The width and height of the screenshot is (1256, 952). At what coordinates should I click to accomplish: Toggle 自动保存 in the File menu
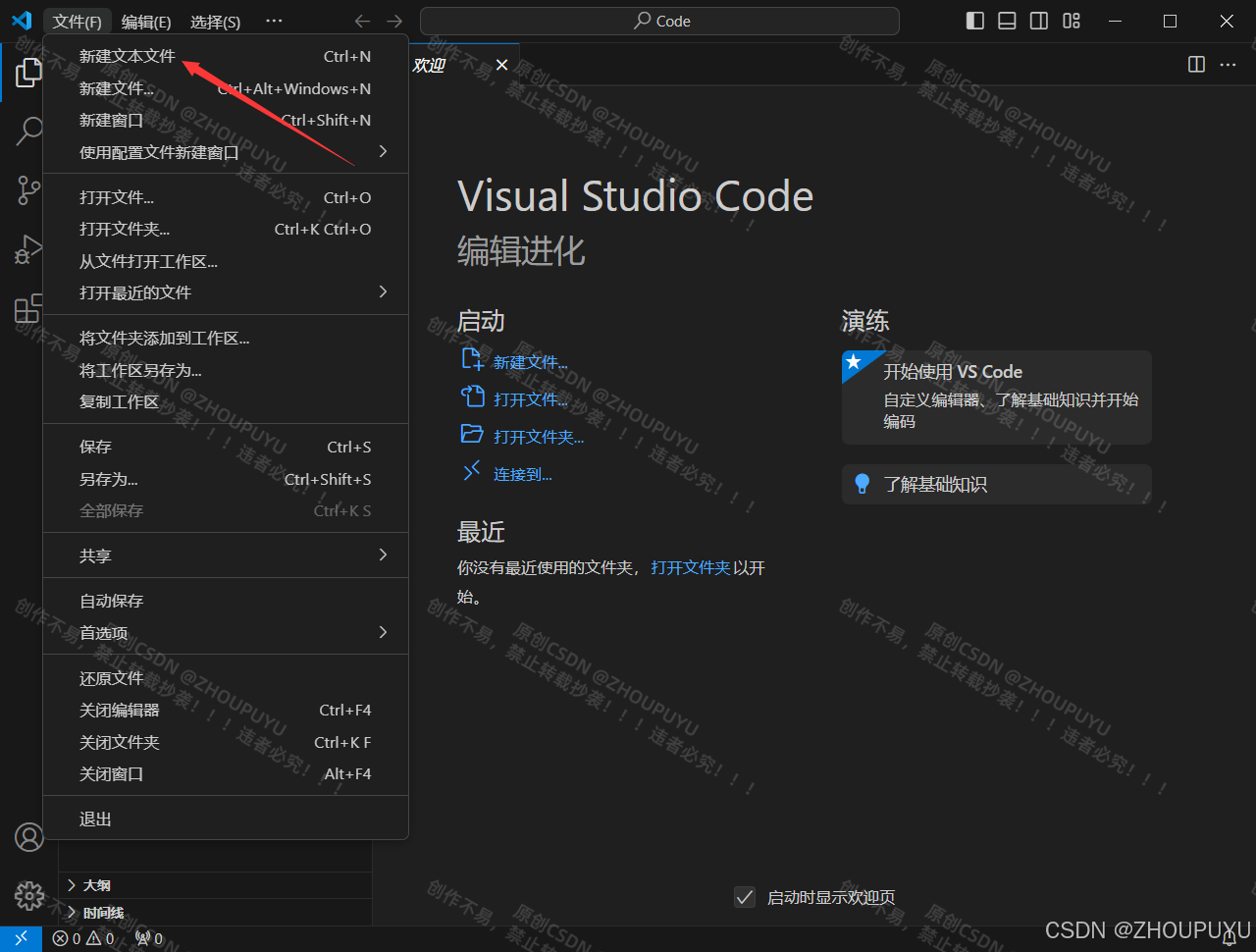pos(226,601)
